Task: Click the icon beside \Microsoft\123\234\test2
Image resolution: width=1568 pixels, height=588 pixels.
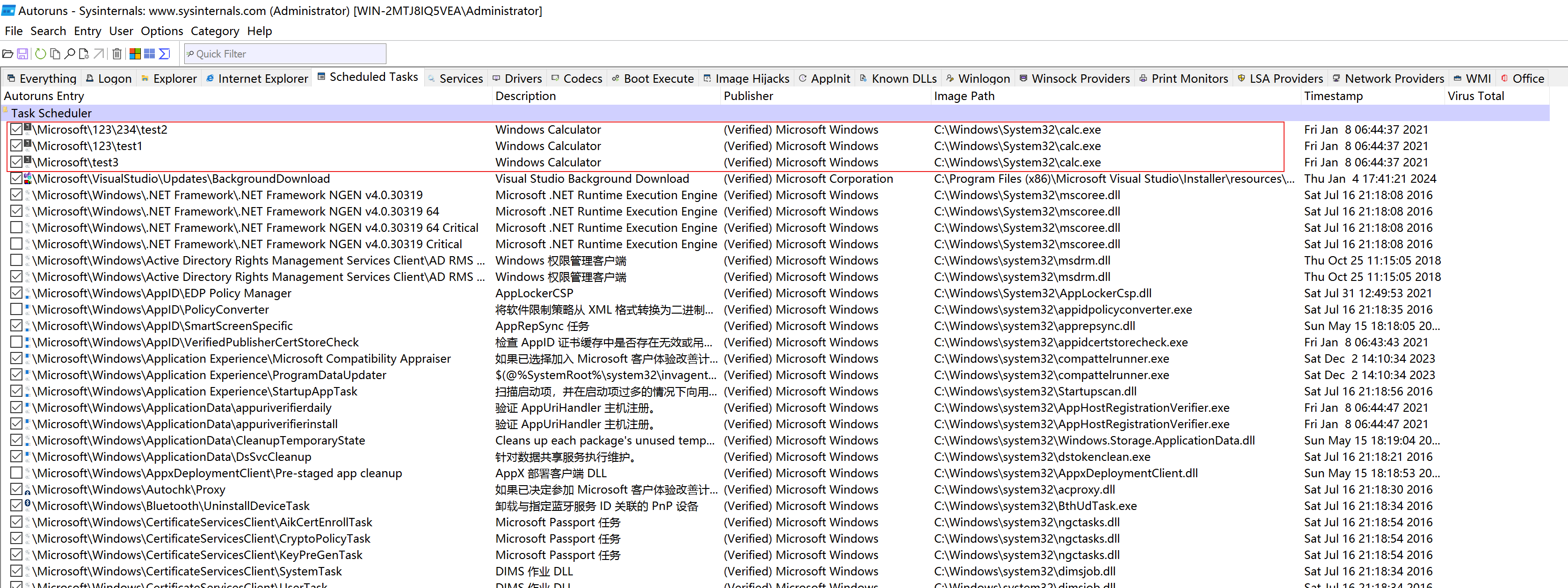Action: point(28,128)
